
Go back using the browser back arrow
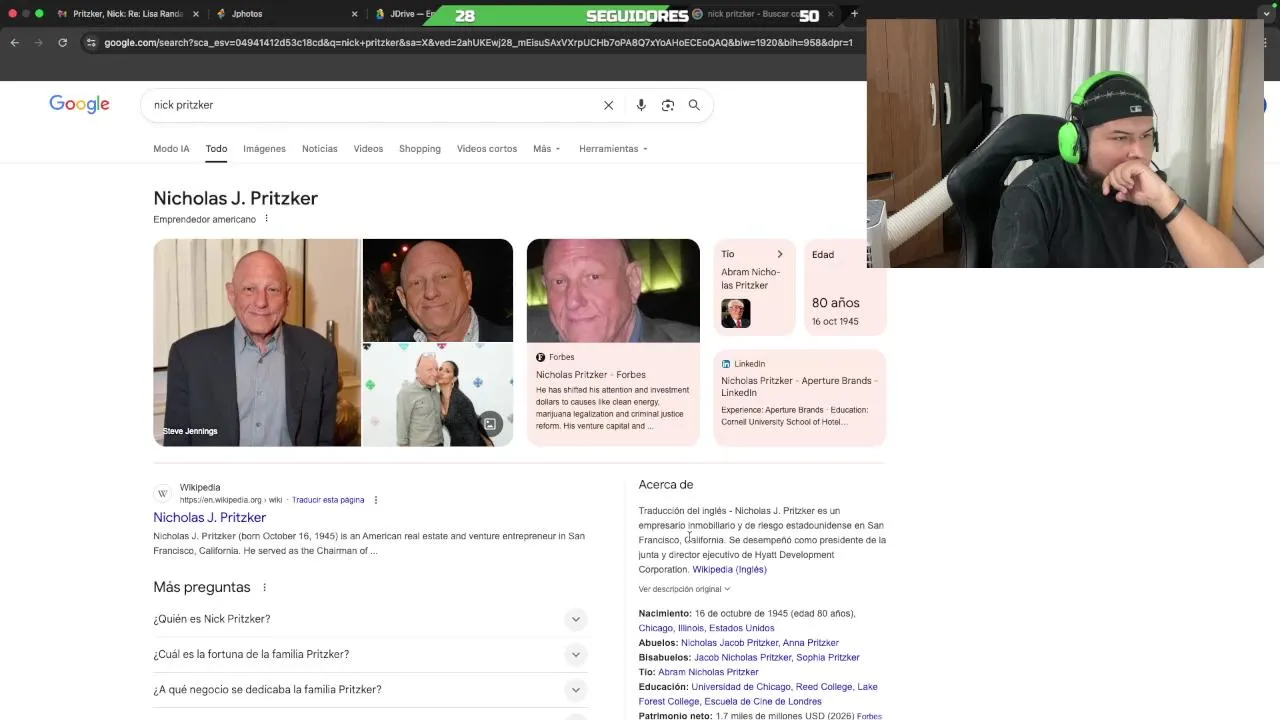pyautogui.click(x=14, y=43)
